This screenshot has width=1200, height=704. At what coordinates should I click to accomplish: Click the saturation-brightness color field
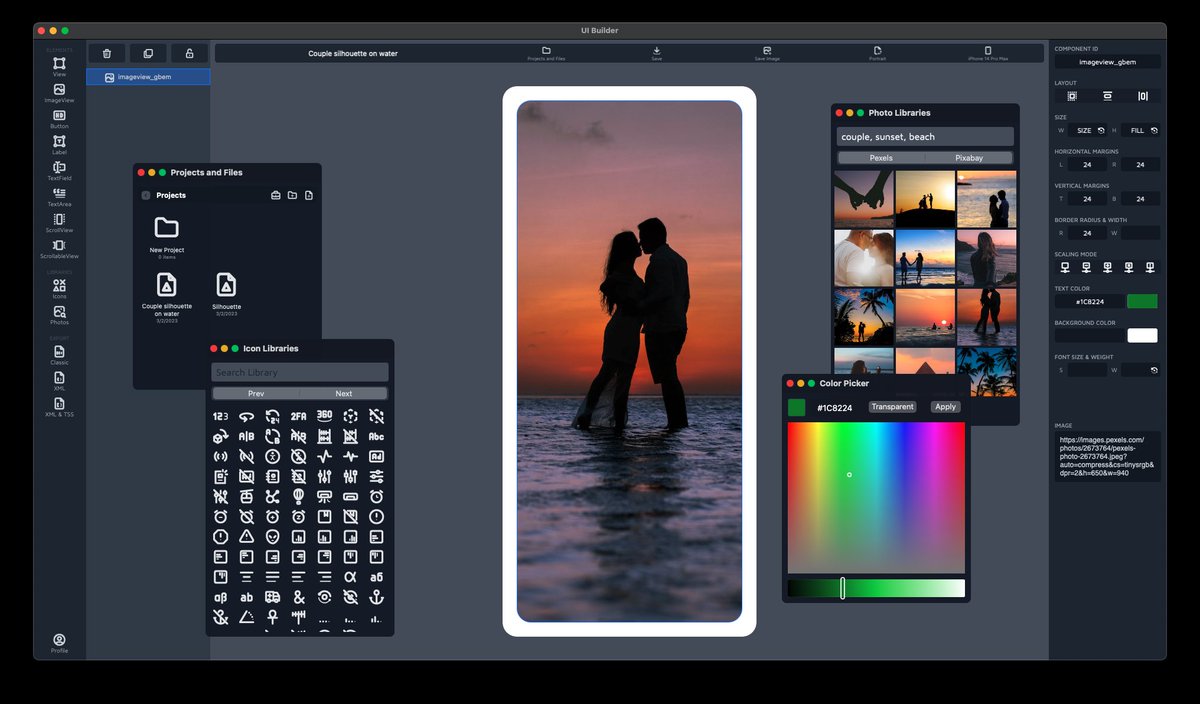[876, 497]
